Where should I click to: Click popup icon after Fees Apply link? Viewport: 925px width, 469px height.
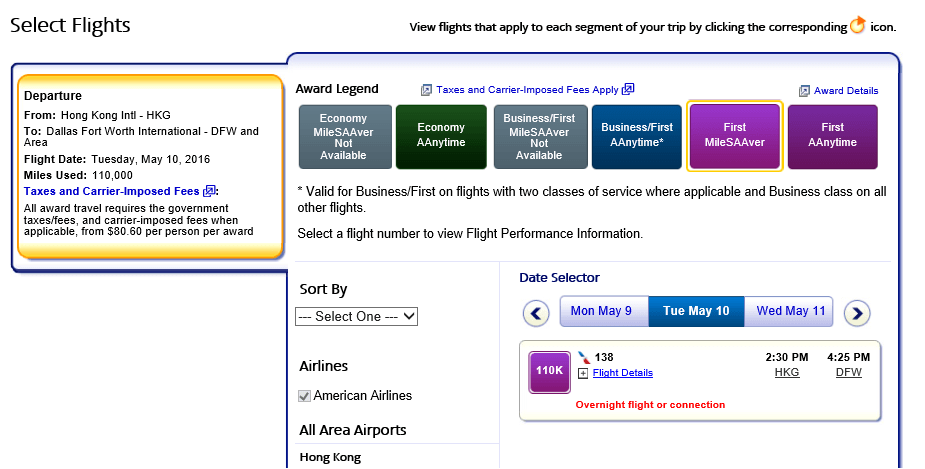[628, 89]
